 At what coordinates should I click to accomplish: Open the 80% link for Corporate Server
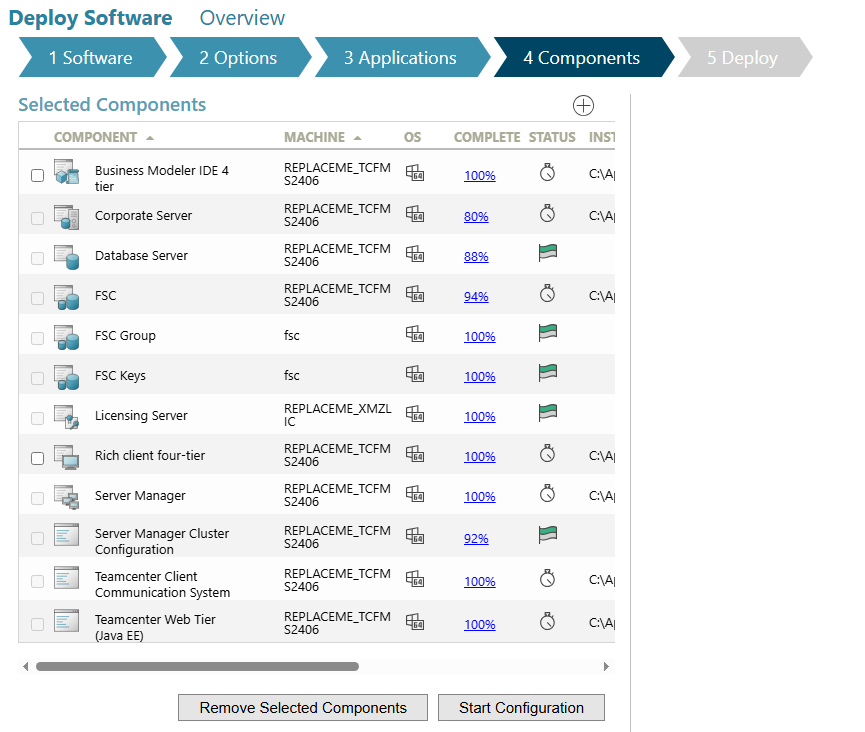pos(476,217)
